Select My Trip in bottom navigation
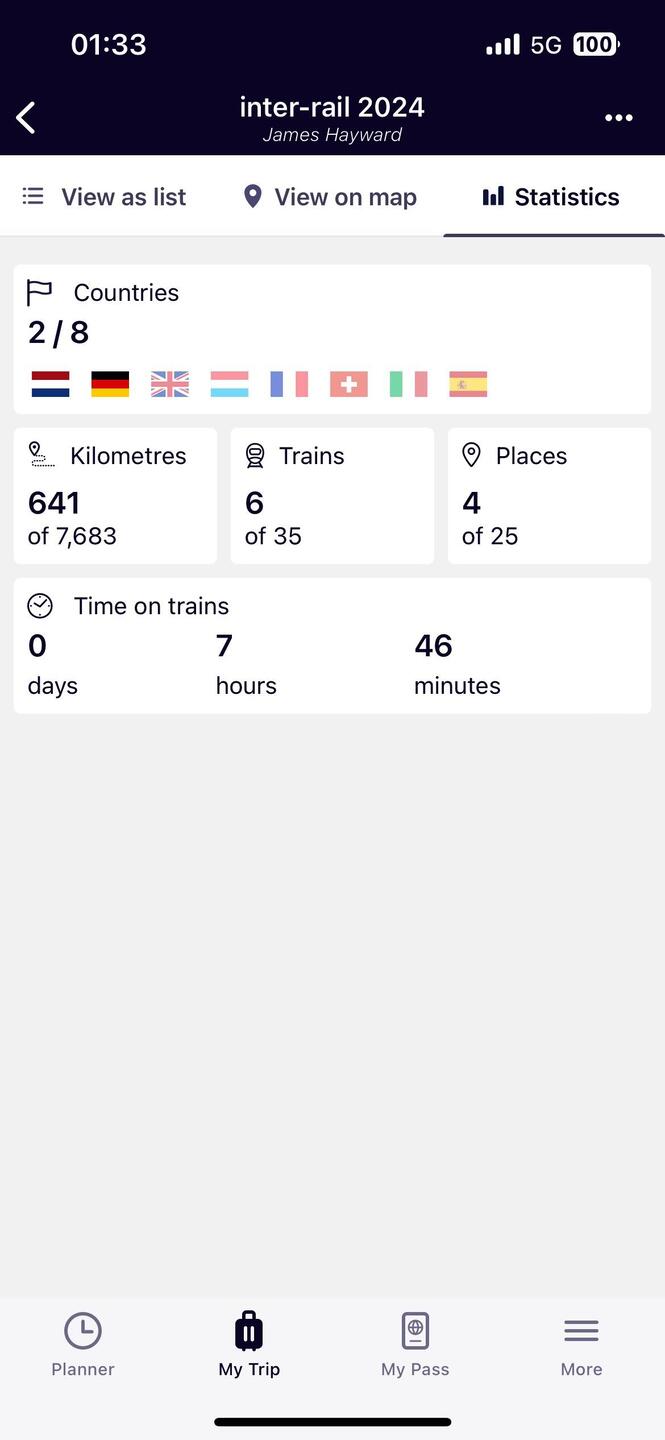Screen dimensions: 665x1440 point(249,1345)
